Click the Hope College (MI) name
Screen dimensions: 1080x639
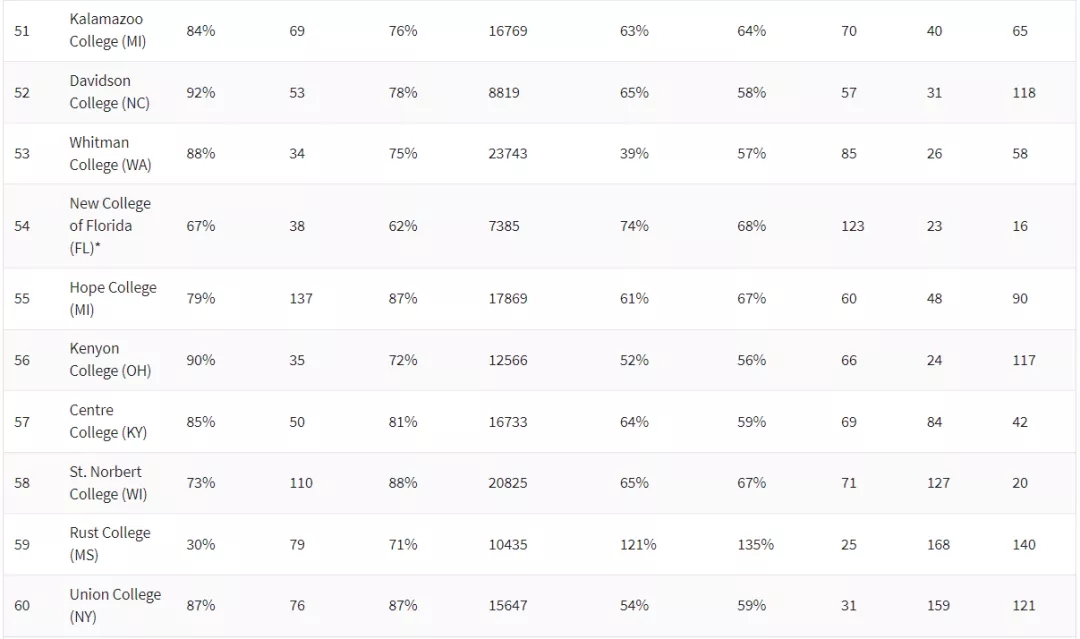(112, 298)
